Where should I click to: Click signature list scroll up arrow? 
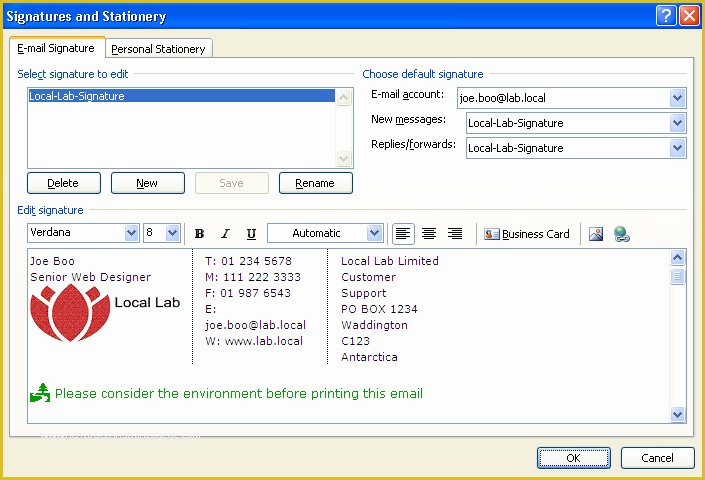344,98
